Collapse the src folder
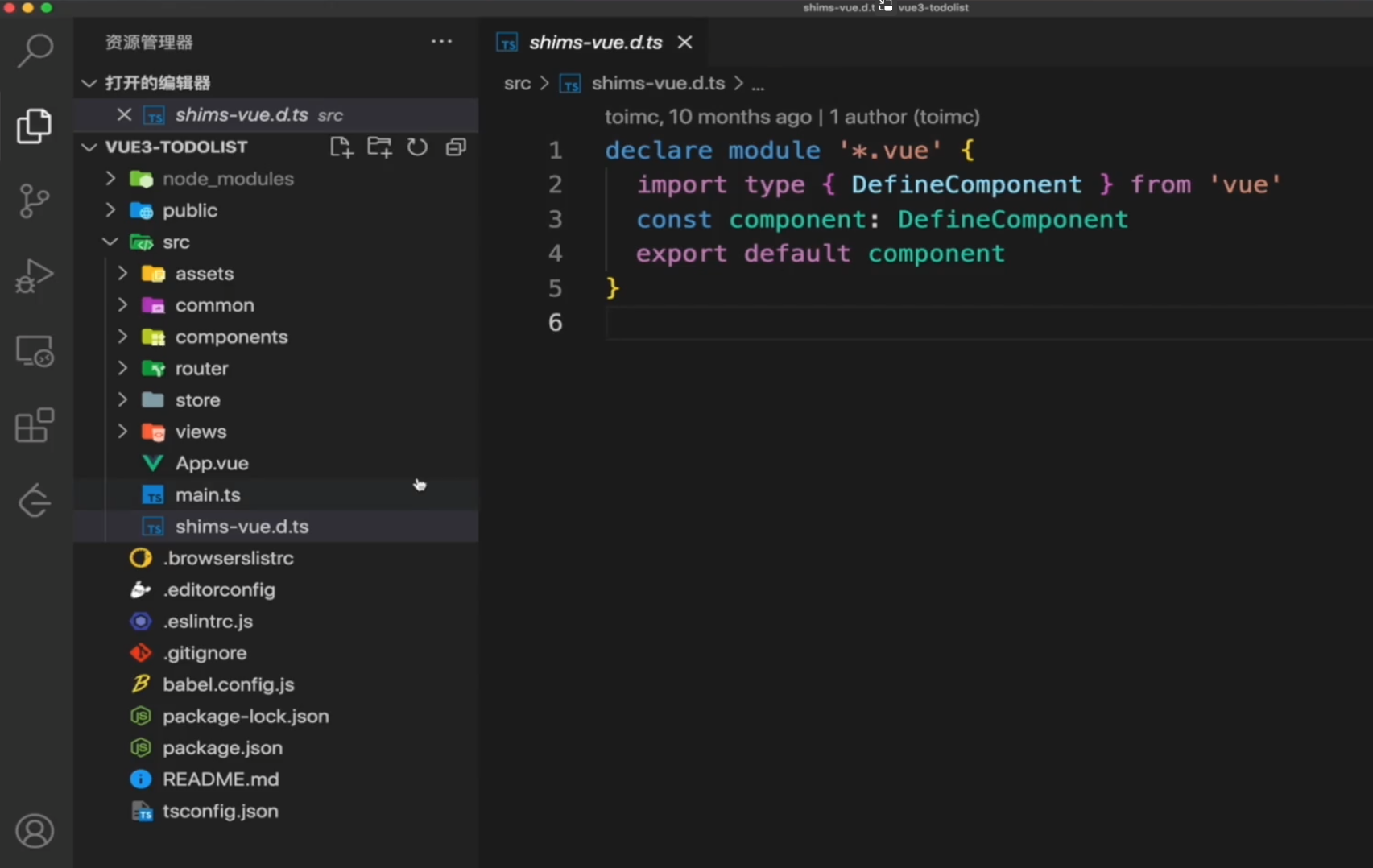 [x=110, y=242]
